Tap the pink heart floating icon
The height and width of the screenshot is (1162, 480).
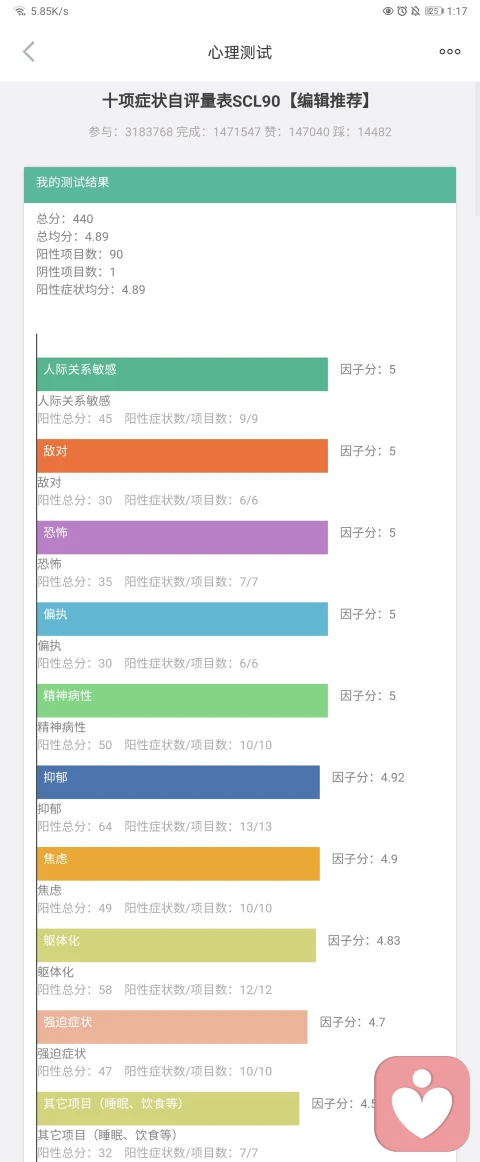pos(421,1104)
